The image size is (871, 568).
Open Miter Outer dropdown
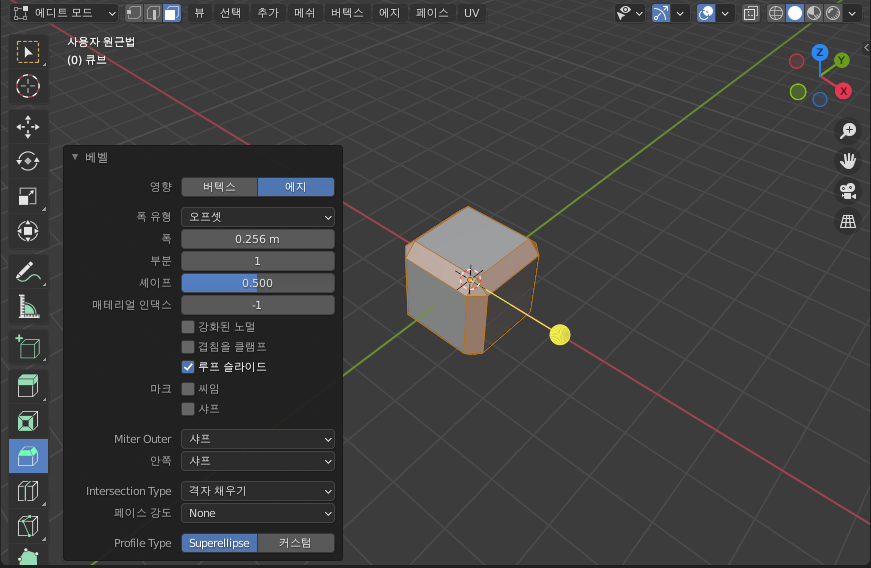coord(258,439)
